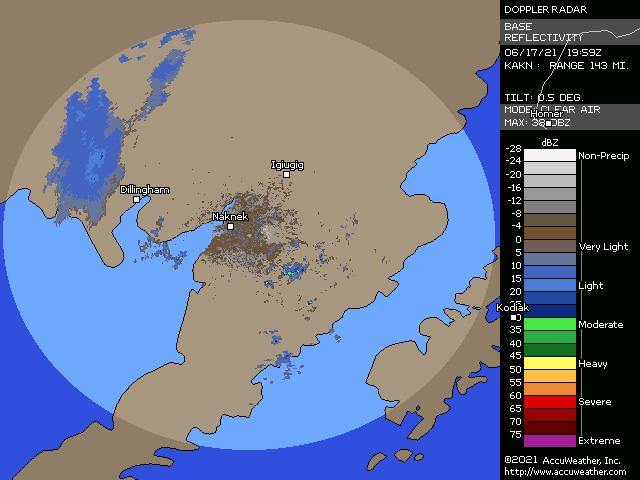Select the red 60 dBZ Severe swatch
The image size is (640, 480).
click(543, 401)
